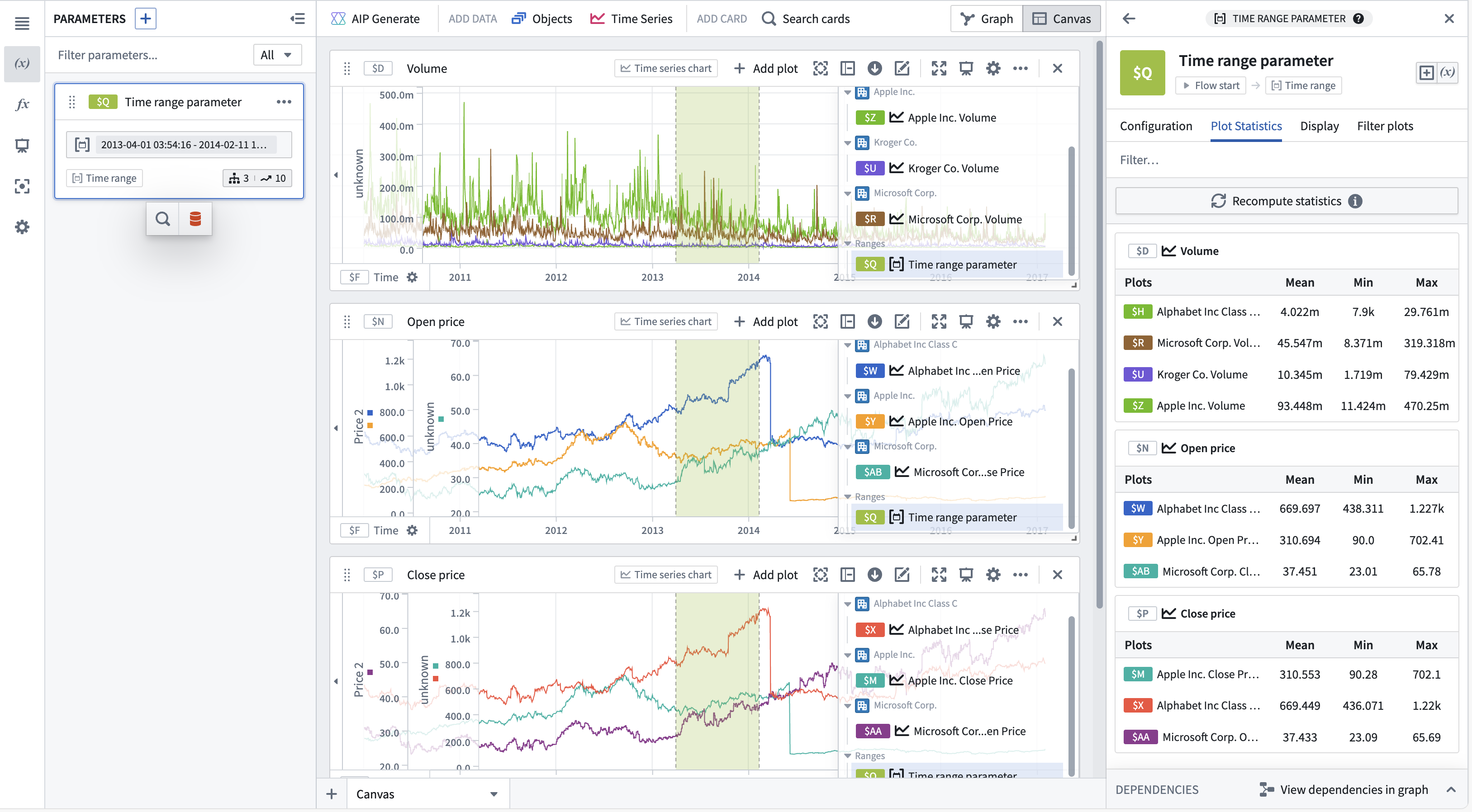Collapse Ranges group in Volume legend

[x=847, y=244]
